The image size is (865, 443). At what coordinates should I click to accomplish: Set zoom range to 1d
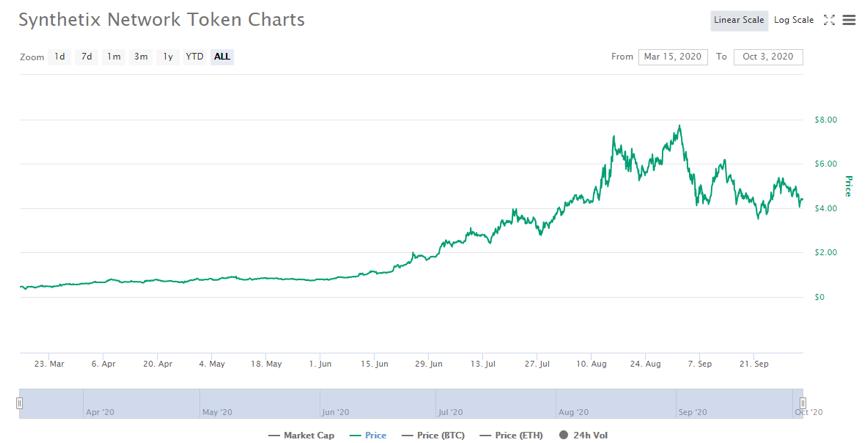tap(60, 57)
